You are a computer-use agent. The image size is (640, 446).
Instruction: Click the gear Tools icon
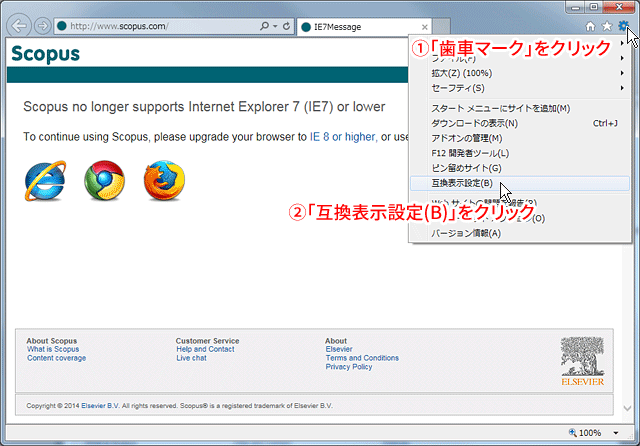click(623, 26)
